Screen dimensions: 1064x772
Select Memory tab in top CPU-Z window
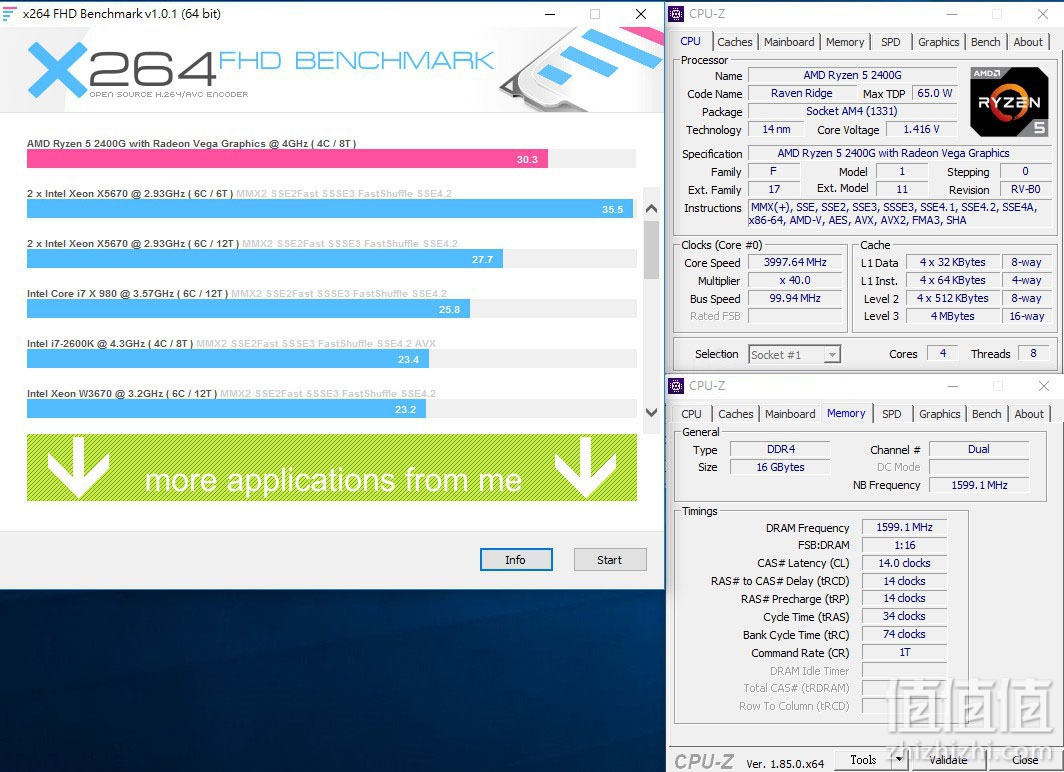point(845,42)
